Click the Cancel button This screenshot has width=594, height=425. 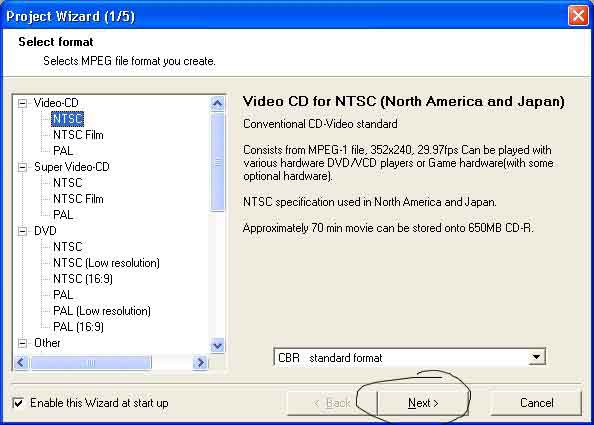[x=536, y=403]
